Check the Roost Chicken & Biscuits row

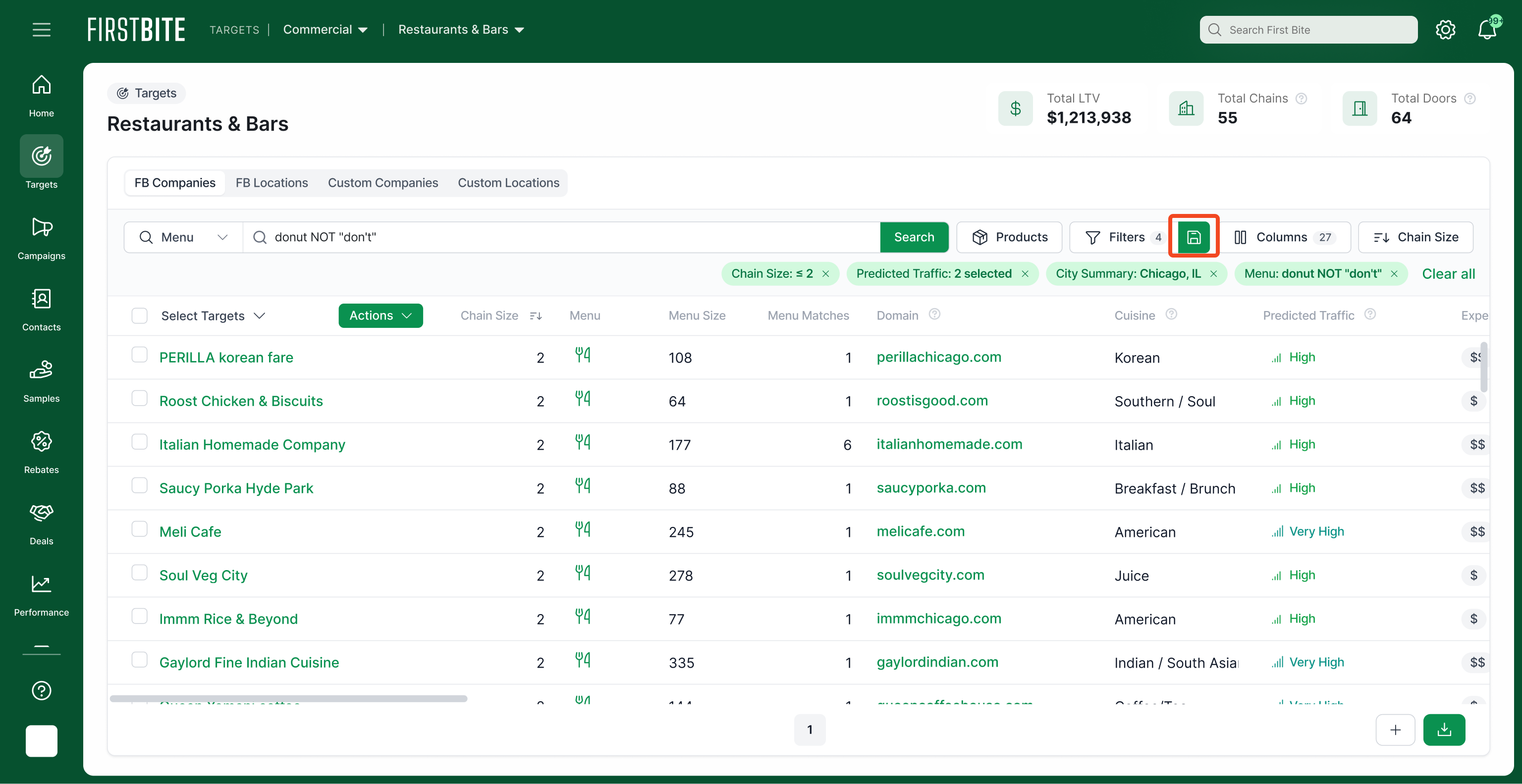pyautogui.click(x=139, y=398)
